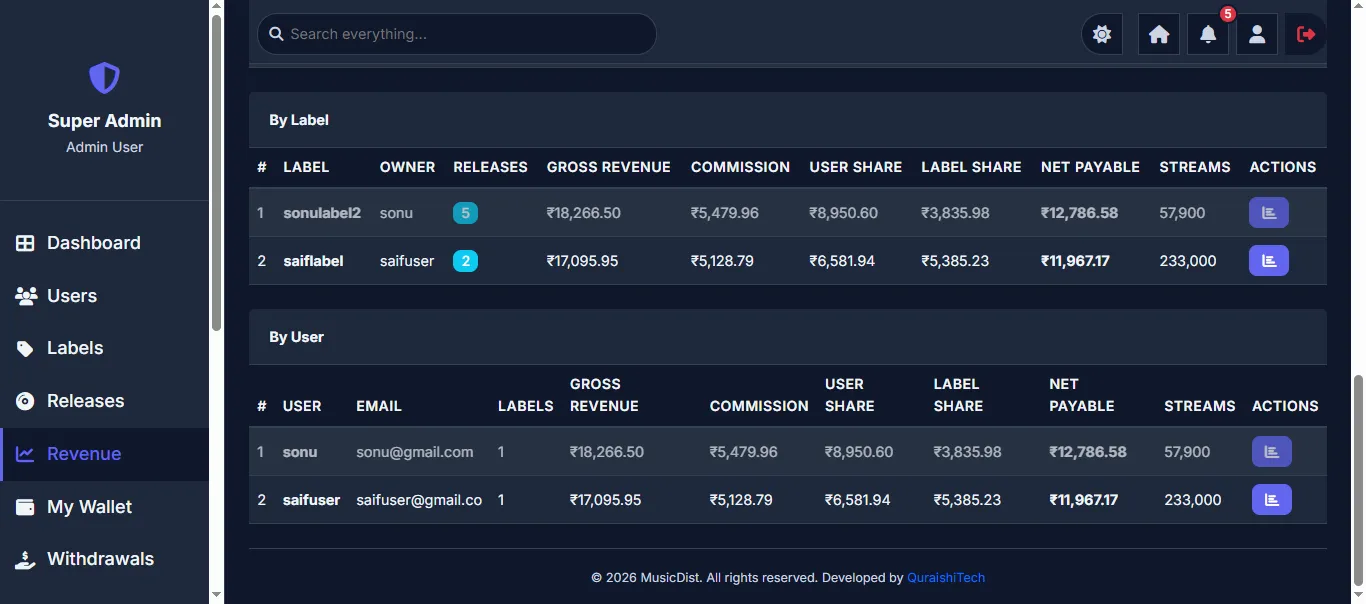Click email sonu@gmail.com

(415, 452)
